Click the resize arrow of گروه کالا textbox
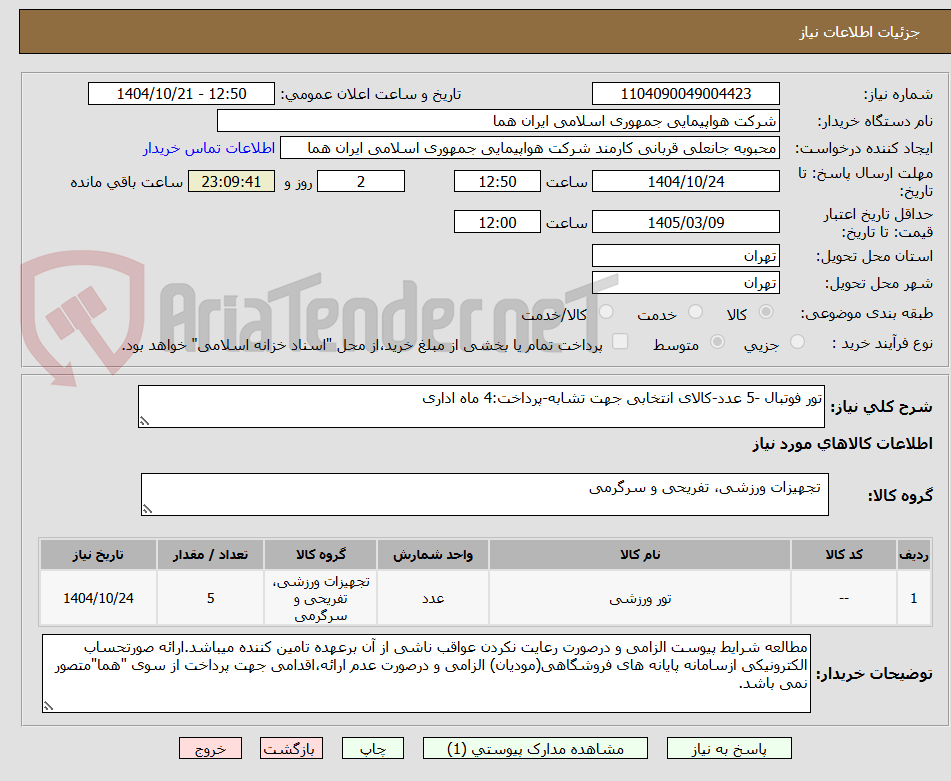Screen dimensions: 951x781 (x=148, y=506)
